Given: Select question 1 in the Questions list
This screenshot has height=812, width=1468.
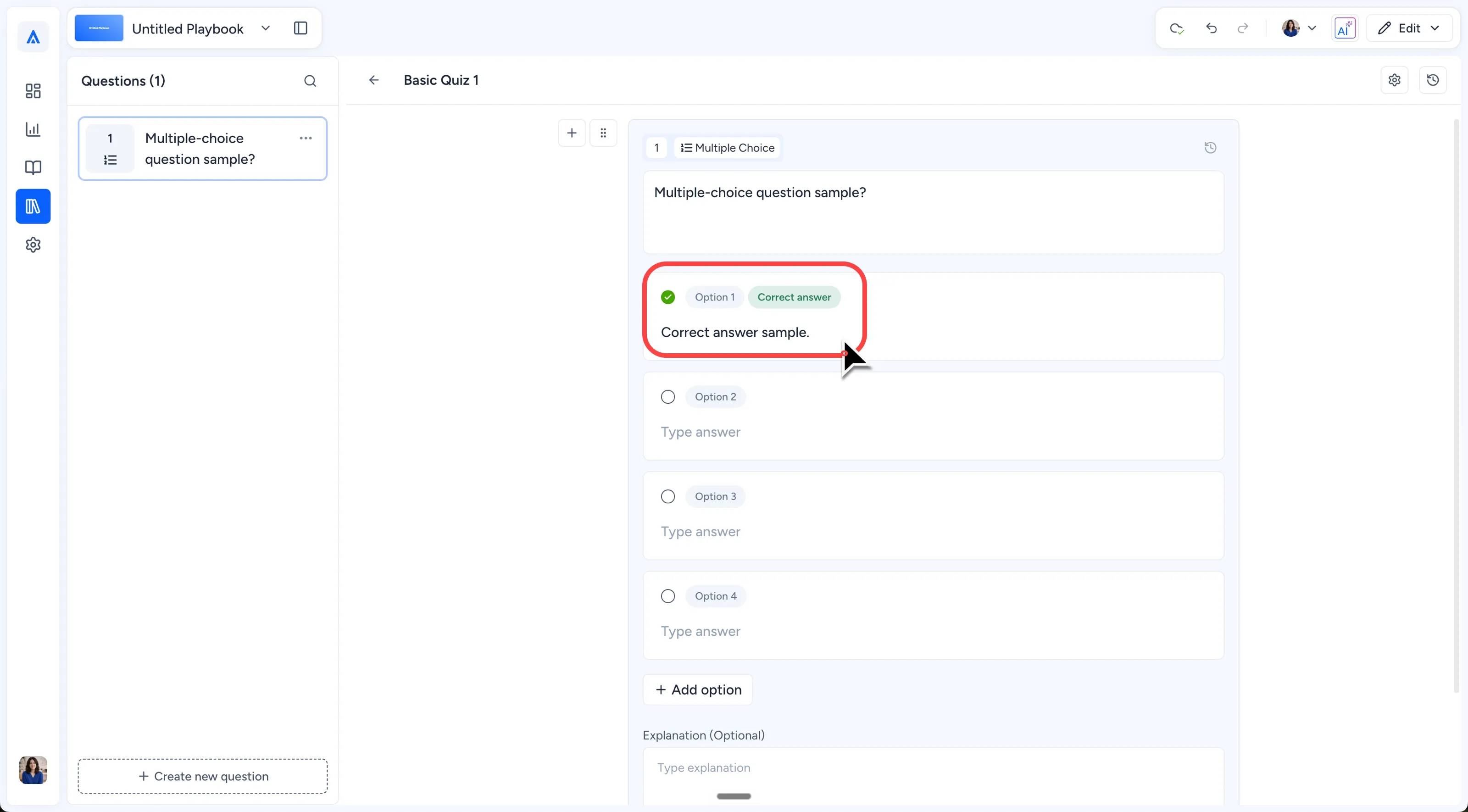Looking at the screenshot, I should 202,149.
